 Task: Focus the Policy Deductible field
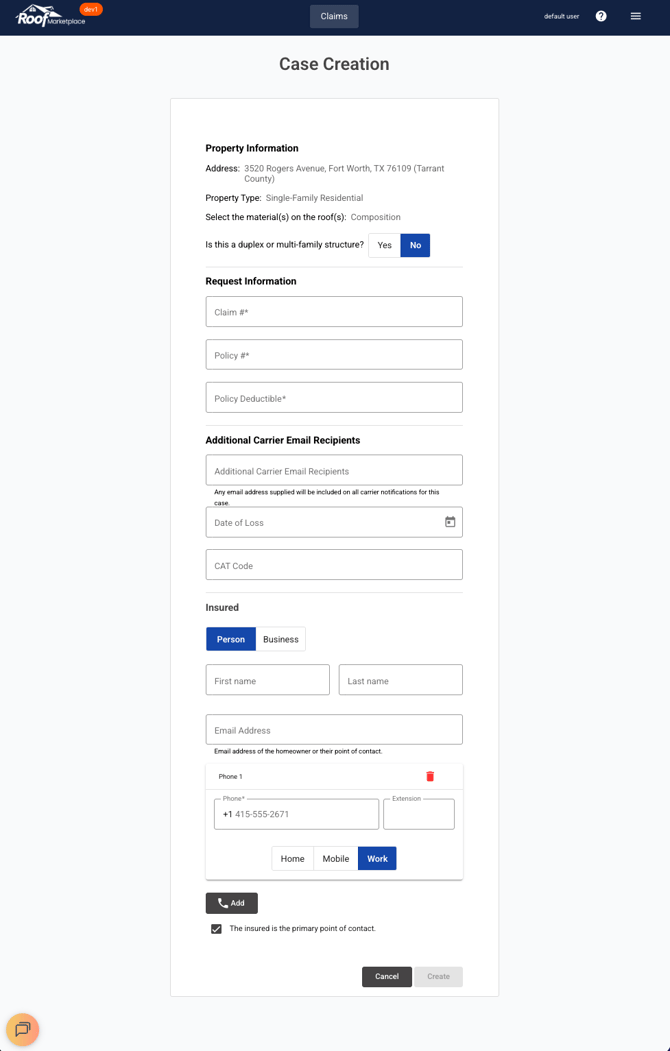pos(334,398)
